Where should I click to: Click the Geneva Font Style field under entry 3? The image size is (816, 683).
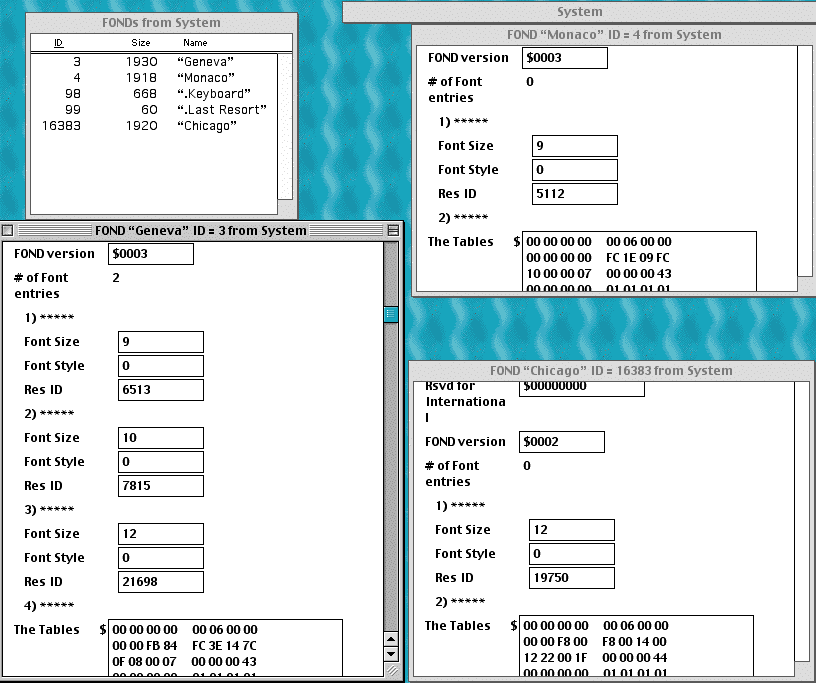pyautogui.click(x=161, y=558)
